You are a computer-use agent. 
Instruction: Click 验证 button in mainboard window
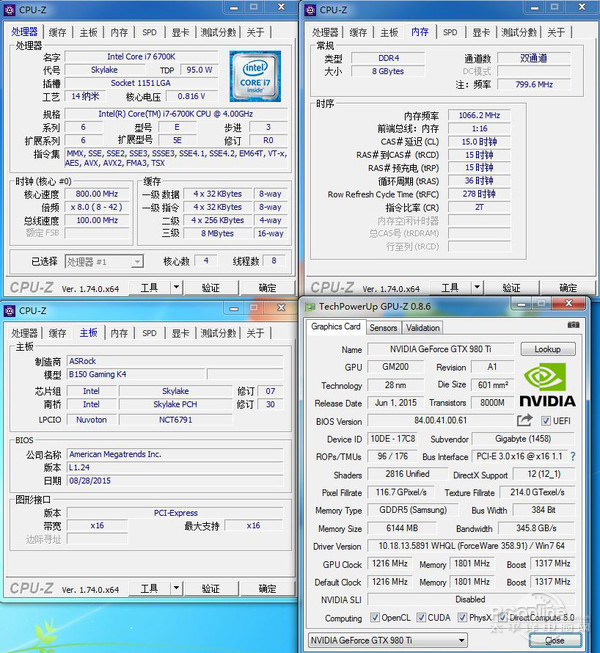[211, 588]
